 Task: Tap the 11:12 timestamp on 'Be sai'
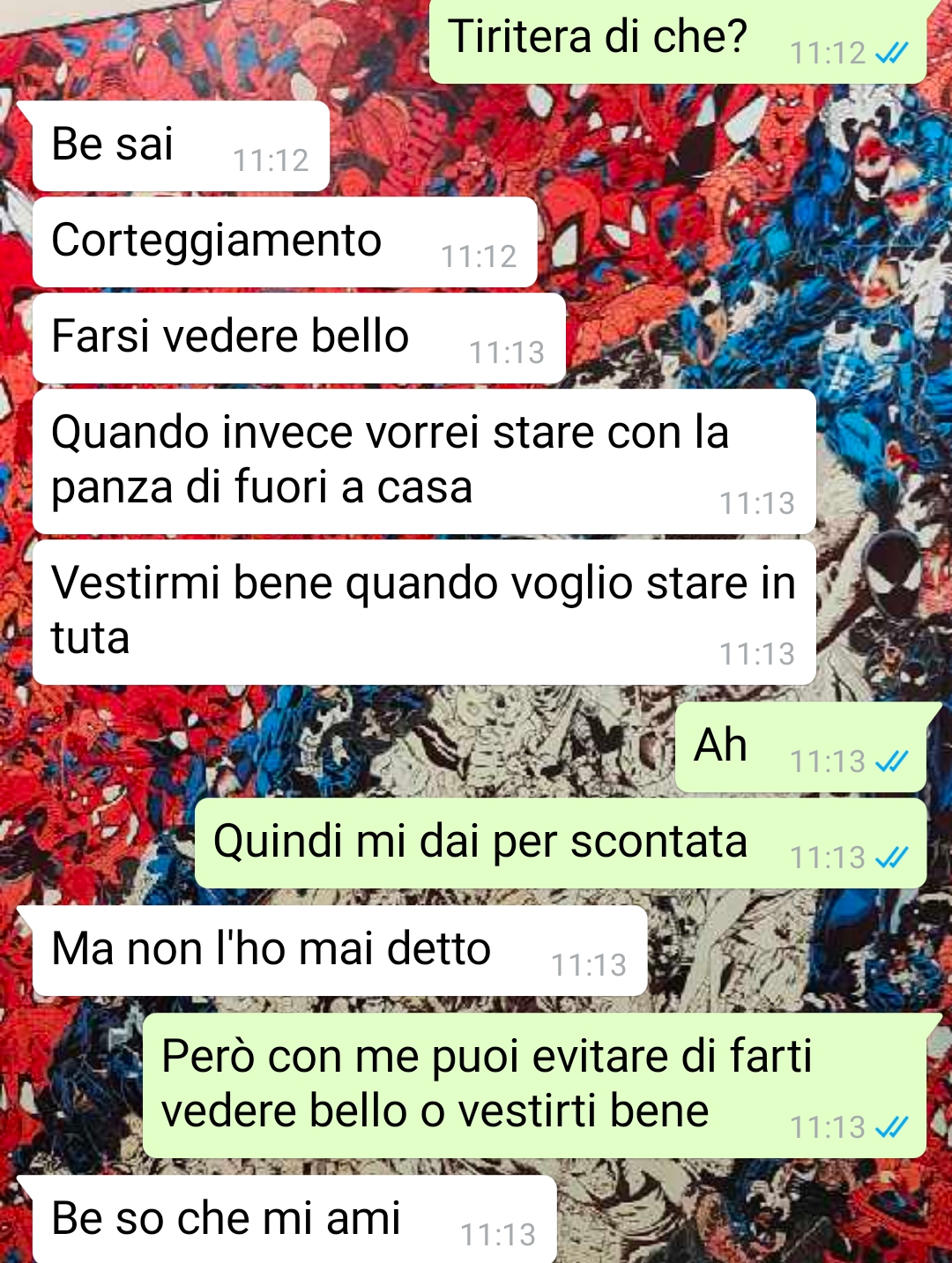271,160
